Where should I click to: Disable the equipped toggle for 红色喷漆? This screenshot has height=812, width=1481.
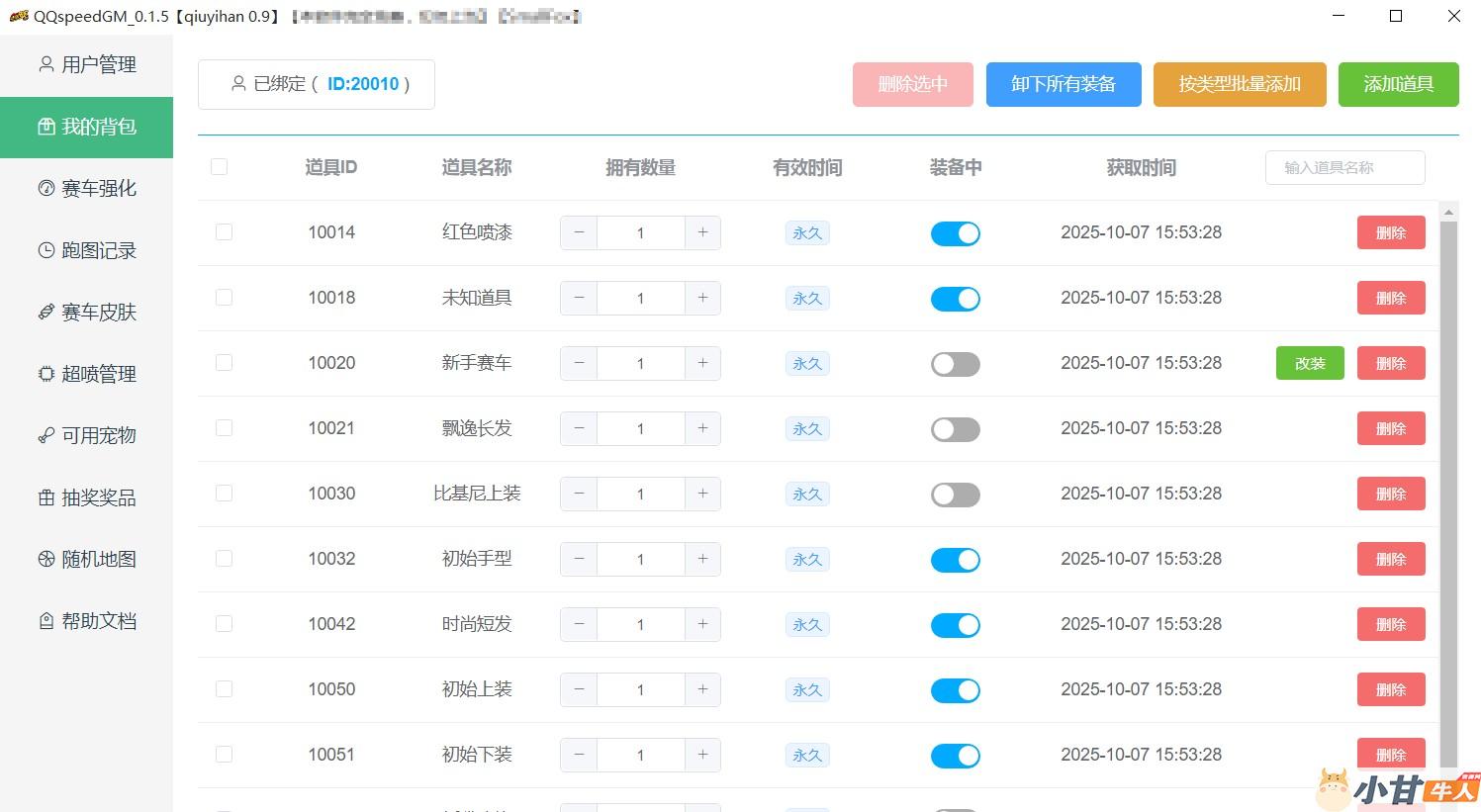coord(955,233)
